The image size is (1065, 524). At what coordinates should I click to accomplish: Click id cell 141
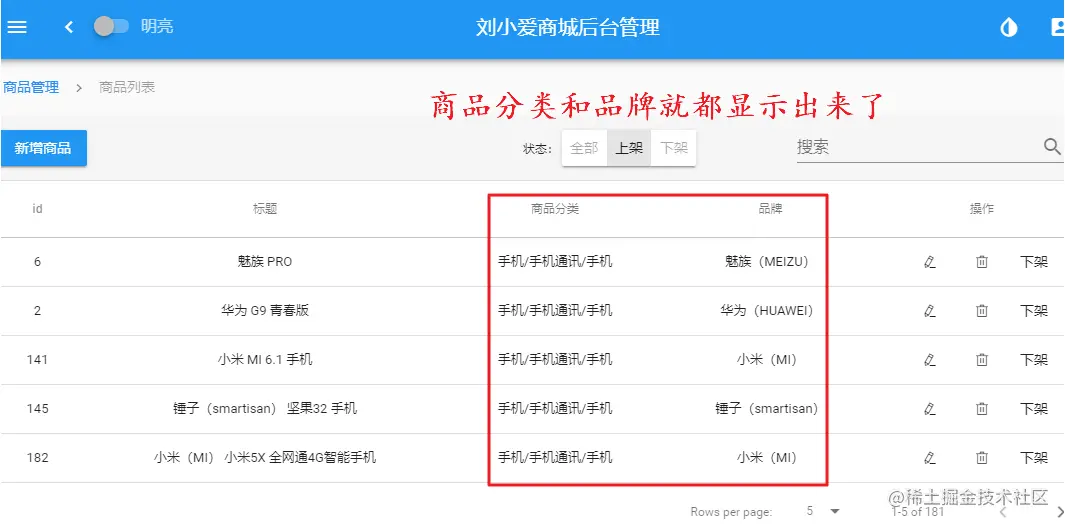point(37,360)
